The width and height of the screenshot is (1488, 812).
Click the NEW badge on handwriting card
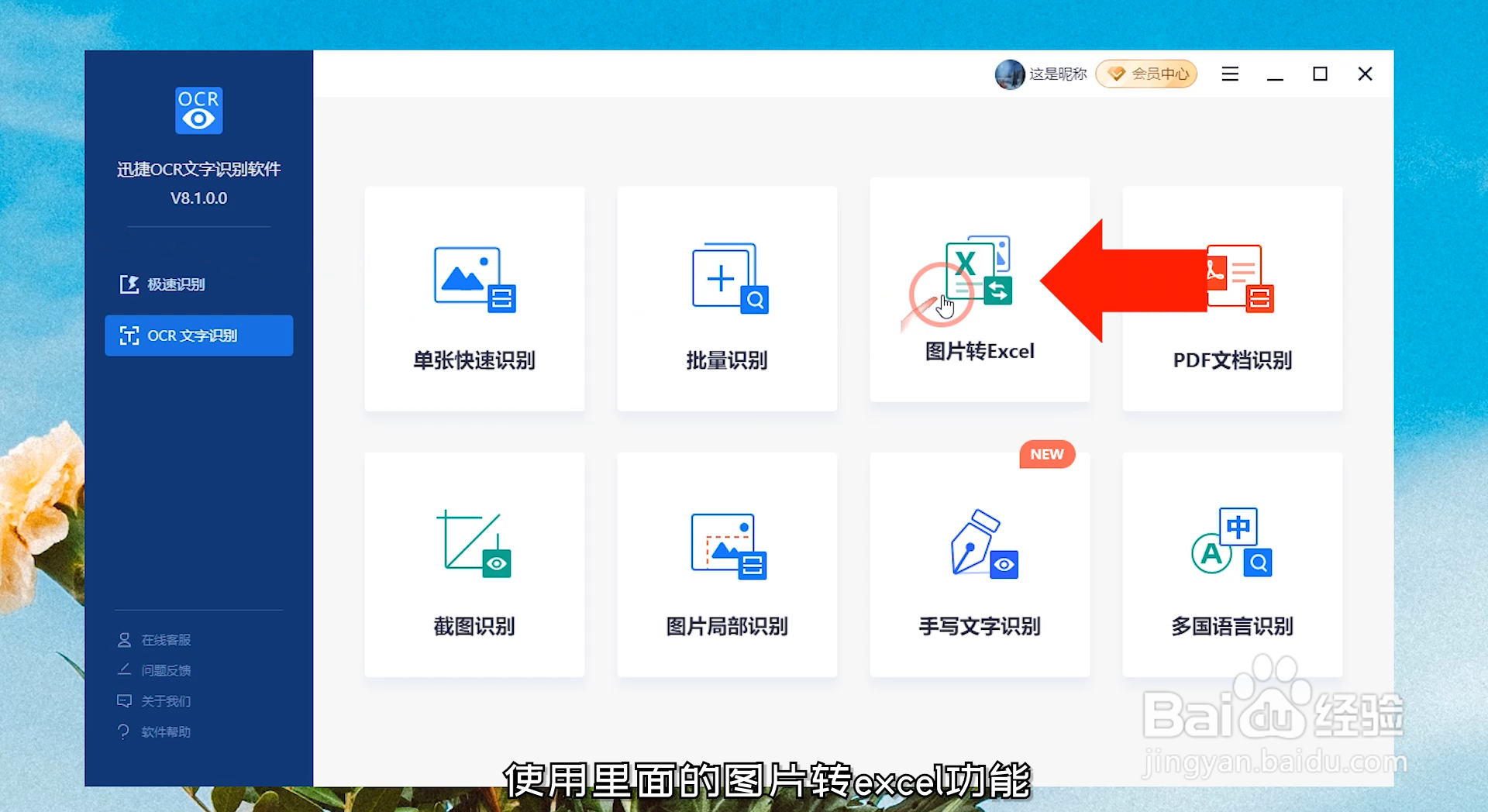(x=1047, y=455)
